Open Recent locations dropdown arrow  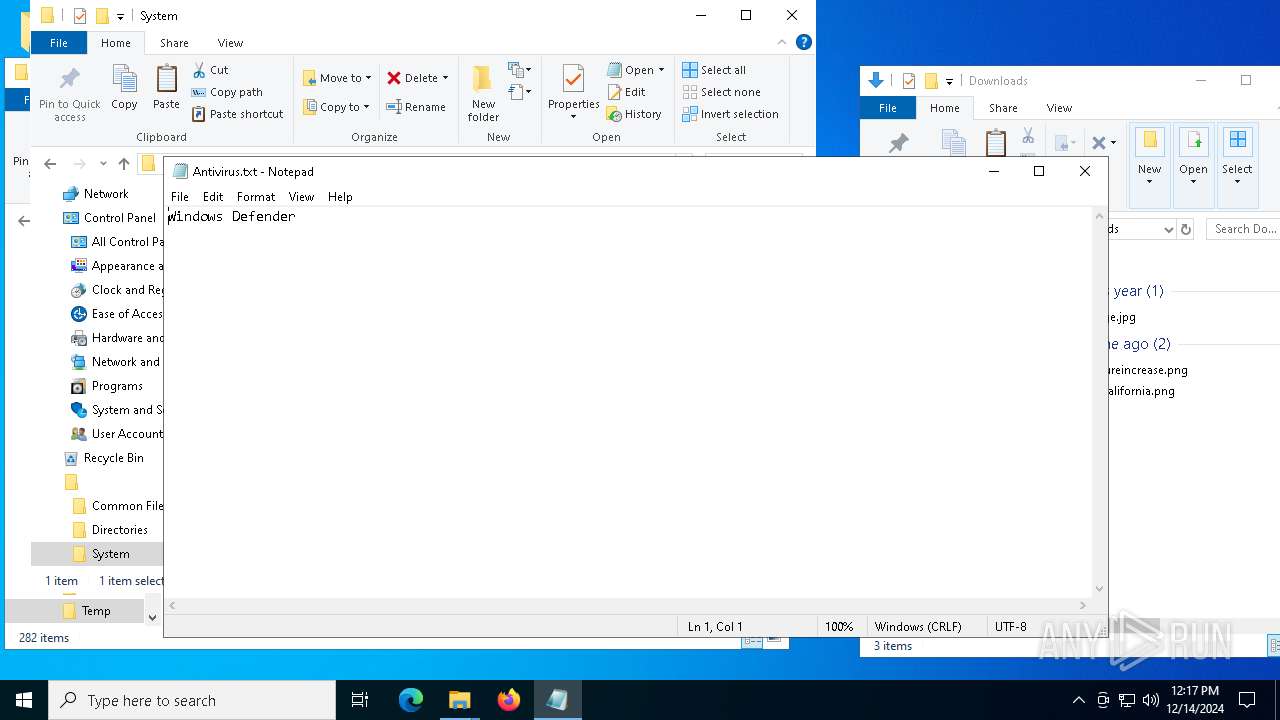click(102, 164)
